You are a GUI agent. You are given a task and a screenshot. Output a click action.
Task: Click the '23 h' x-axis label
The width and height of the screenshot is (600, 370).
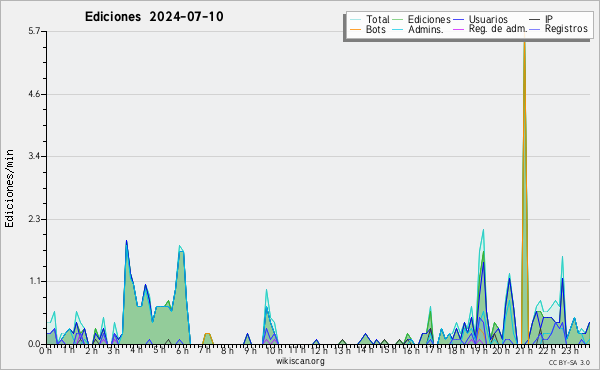tap(570, 351)
